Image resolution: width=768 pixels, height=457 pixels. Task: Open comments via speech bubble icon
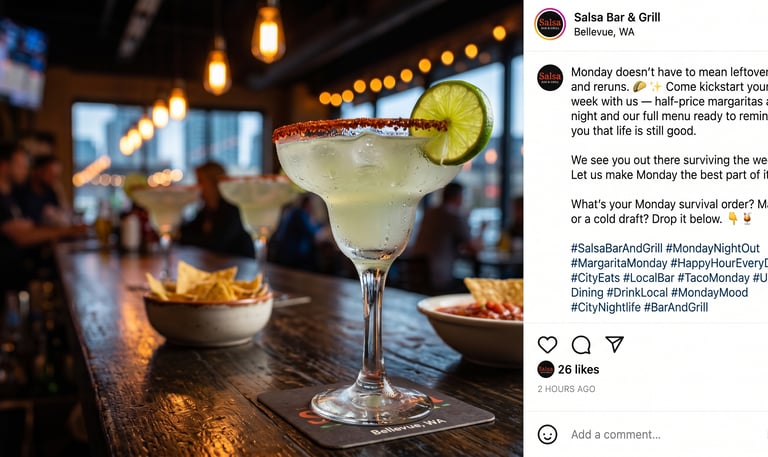tap(581, 345)
